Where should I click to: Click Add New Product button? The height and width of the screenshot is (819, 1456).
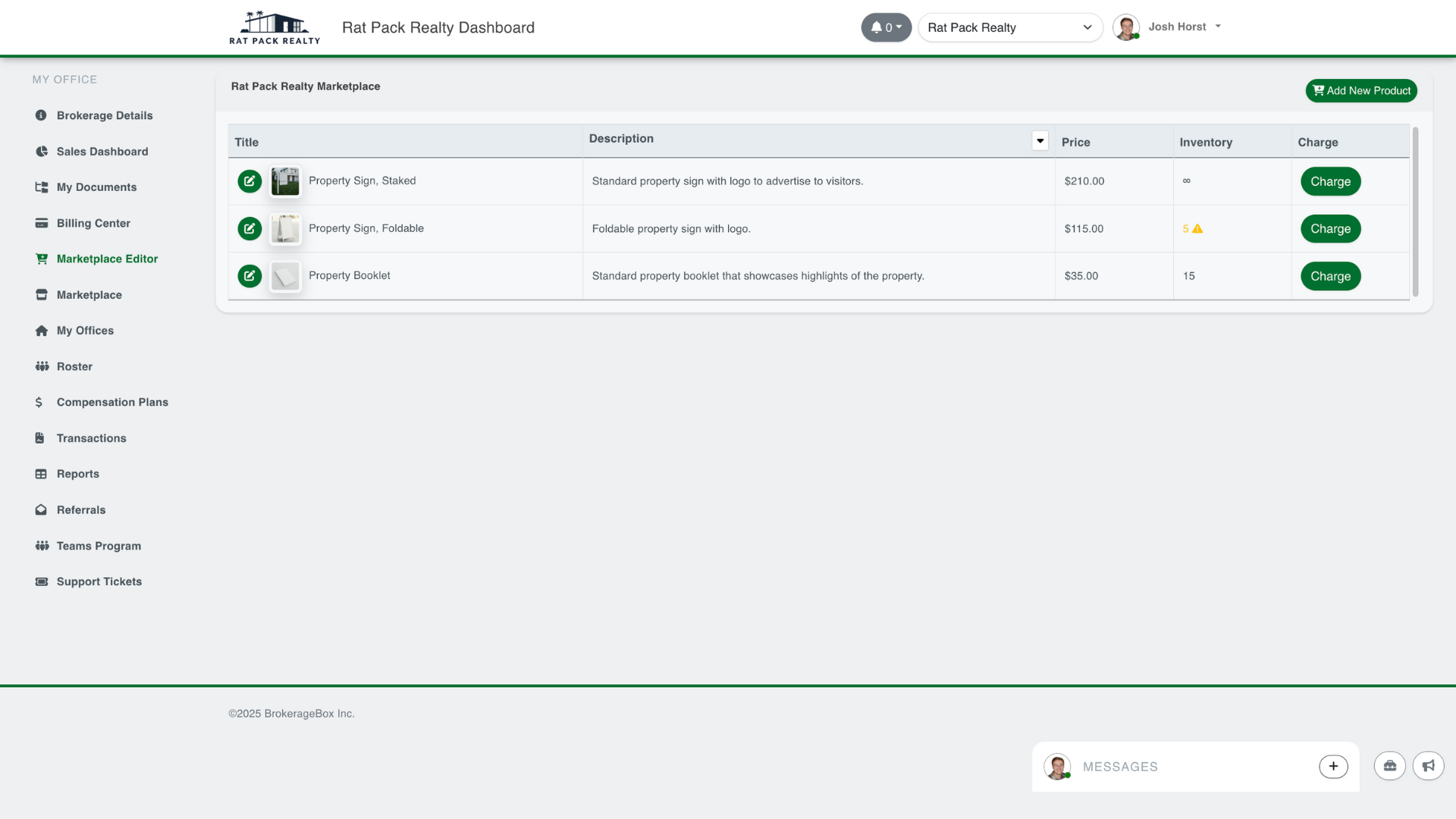(x=1360, y=91)
